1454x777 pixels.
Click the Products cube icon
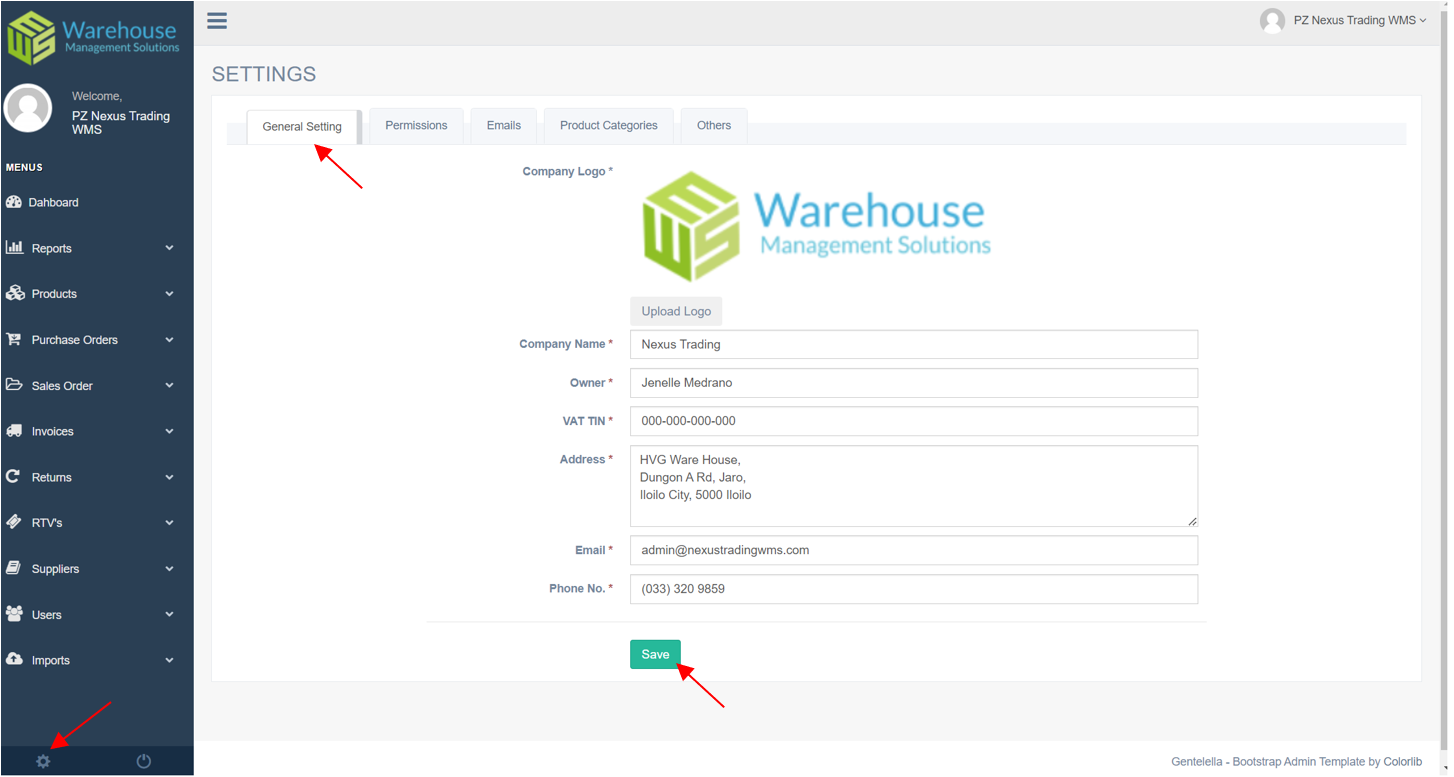point(16,293)
